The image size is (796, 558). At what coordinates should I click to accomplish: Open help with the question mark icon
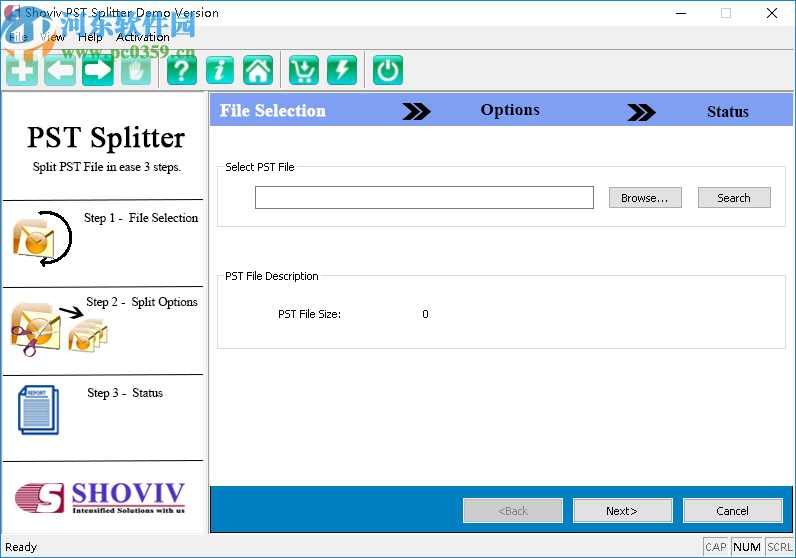click(x=182, y=70)
